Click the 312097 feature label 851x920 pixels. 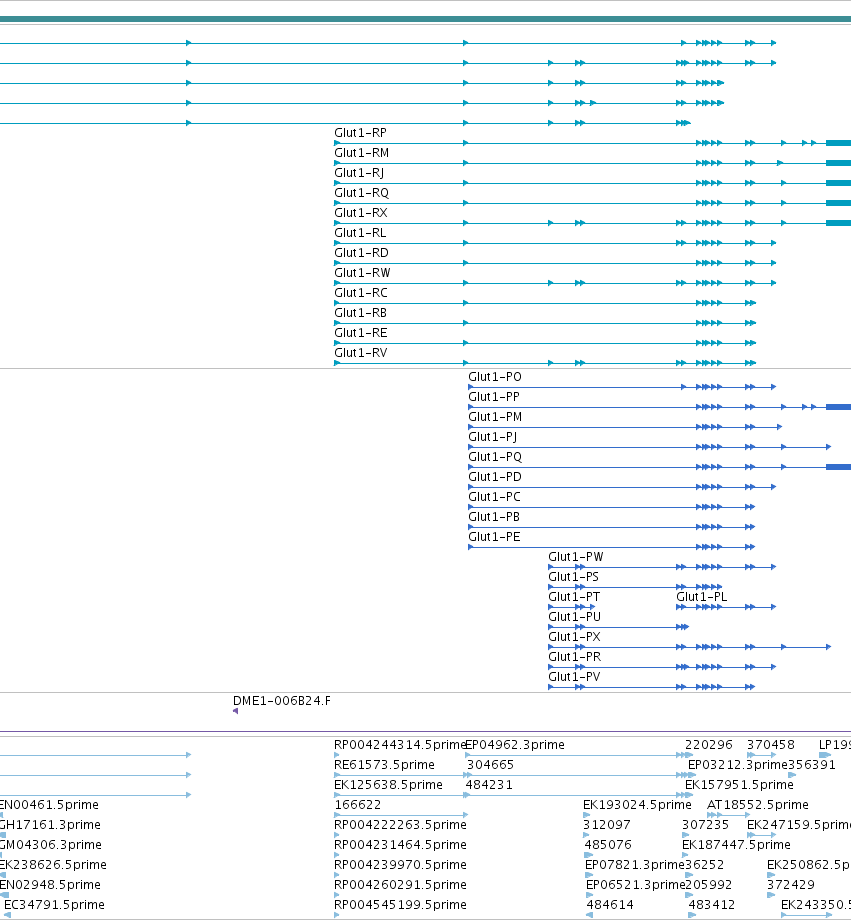click(607, 824)
